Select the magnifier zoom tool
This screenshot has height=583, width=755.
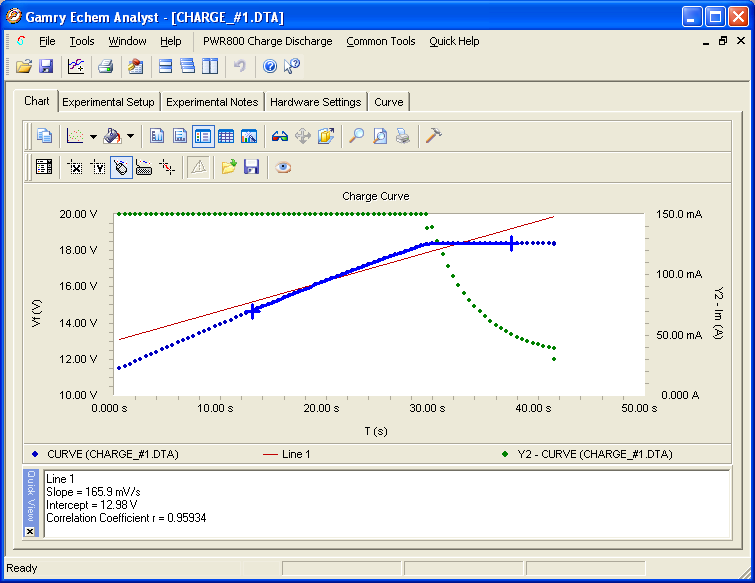(x=356, y=136)
